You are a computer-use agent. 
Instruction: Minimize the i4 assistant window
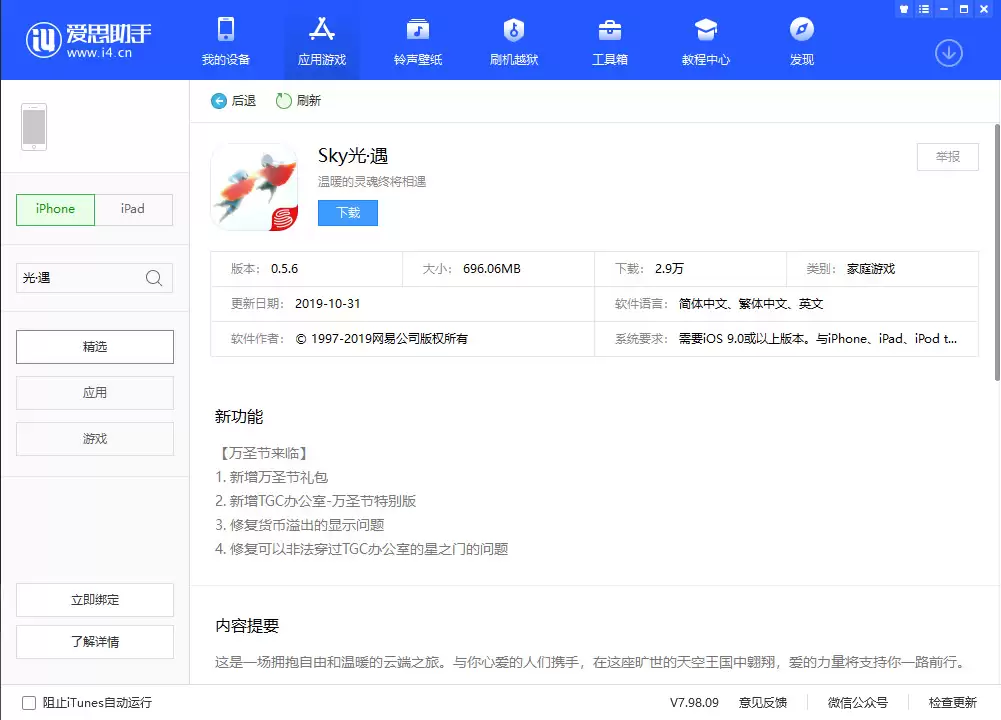coord(944,9)
